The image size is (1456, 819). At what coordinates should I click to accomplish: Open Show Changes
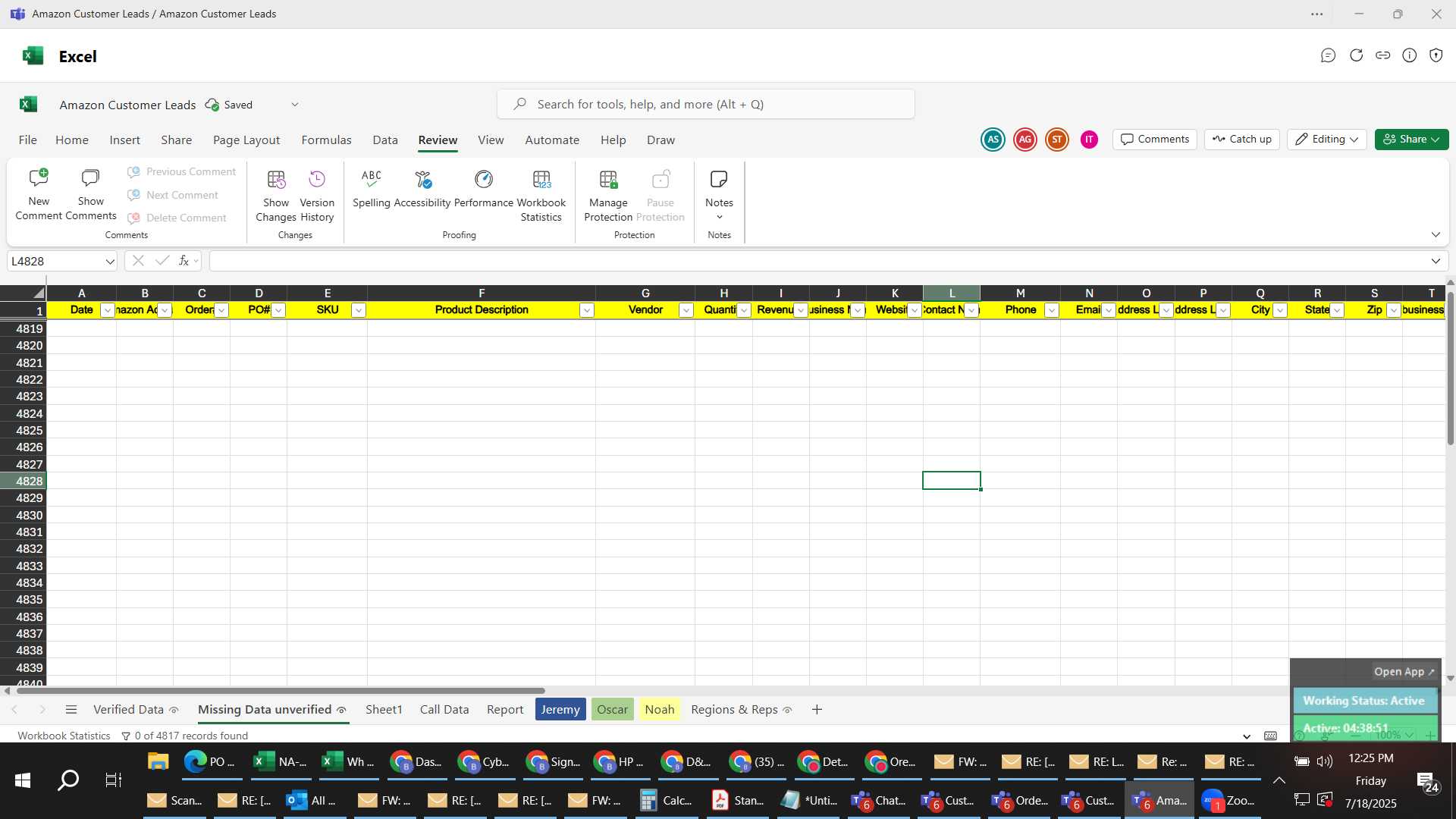click(276, 196)
